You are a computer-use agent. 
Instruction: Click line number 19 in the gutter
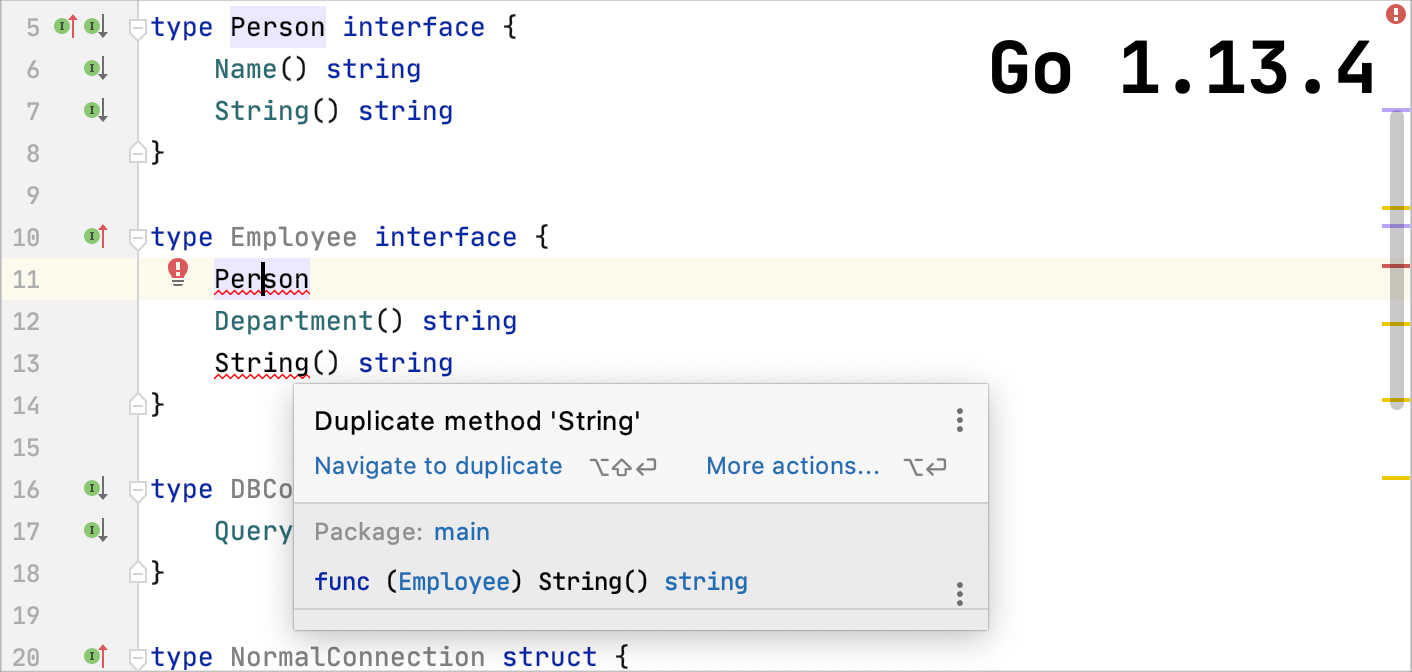27,615
